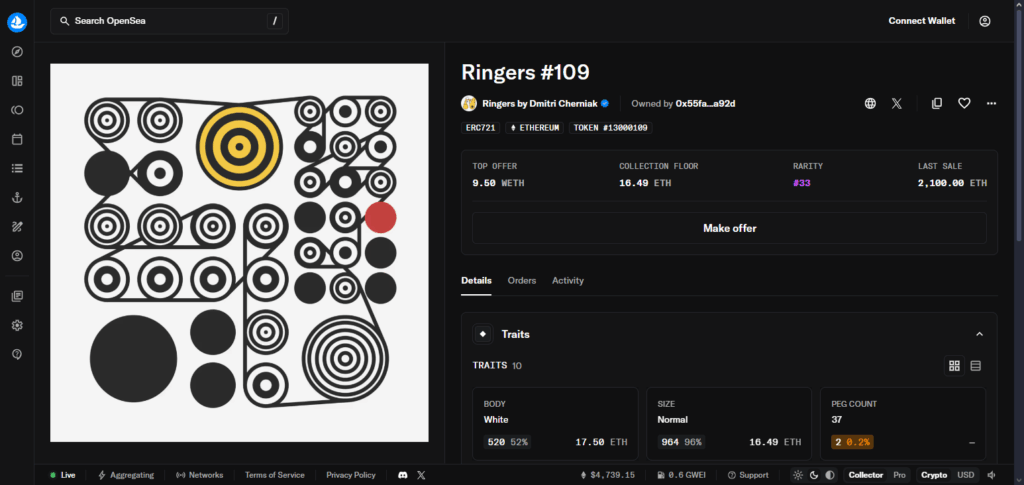Open the X icon in the footer
The image size is (1024, 485).
(421, 475)
